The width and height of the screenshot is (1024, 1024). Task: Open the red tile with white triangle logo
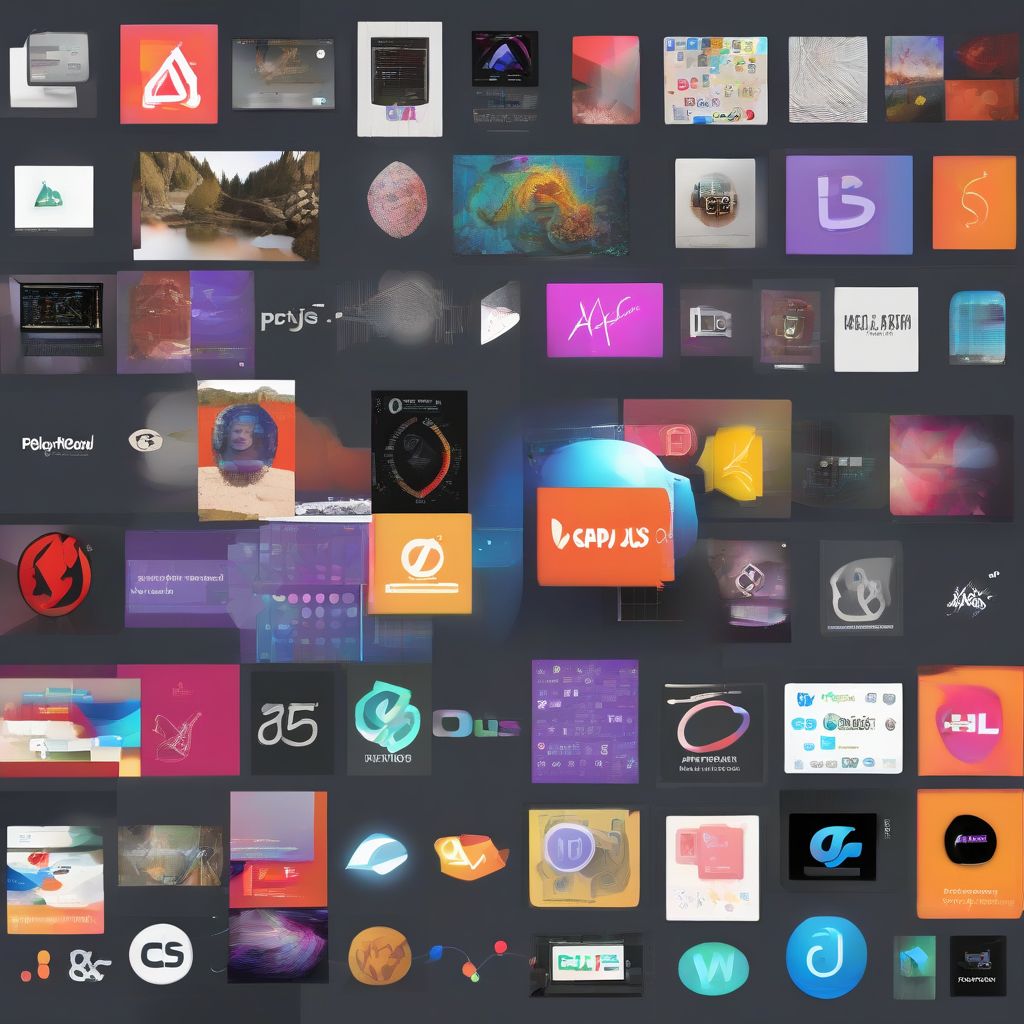coord(168,74)
